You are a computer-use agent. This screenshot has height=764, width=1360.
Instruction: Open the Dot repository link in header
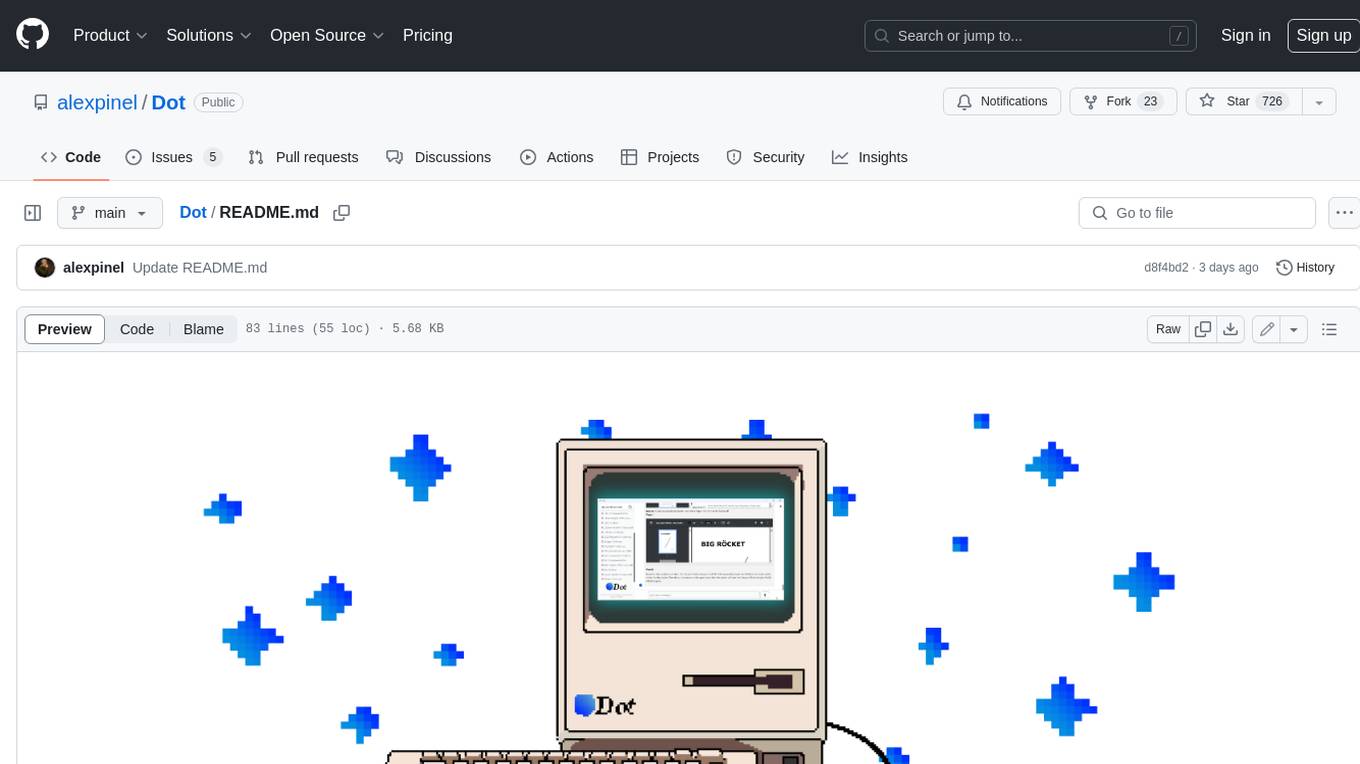tap(168, 102)
